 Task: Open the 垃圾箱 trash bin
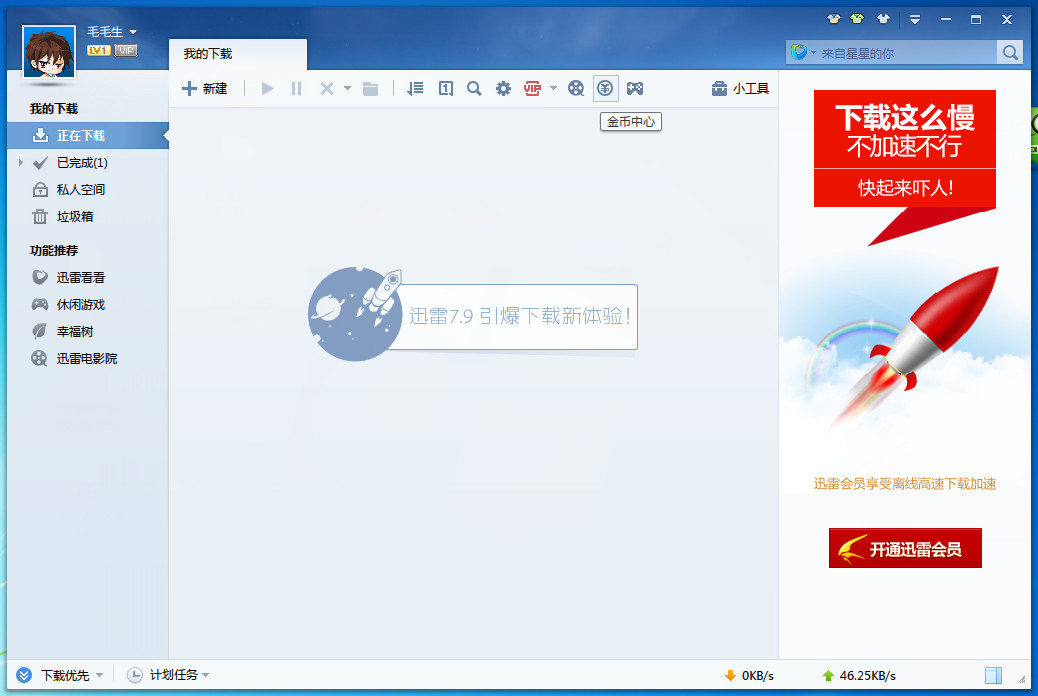tap(78, 216)
